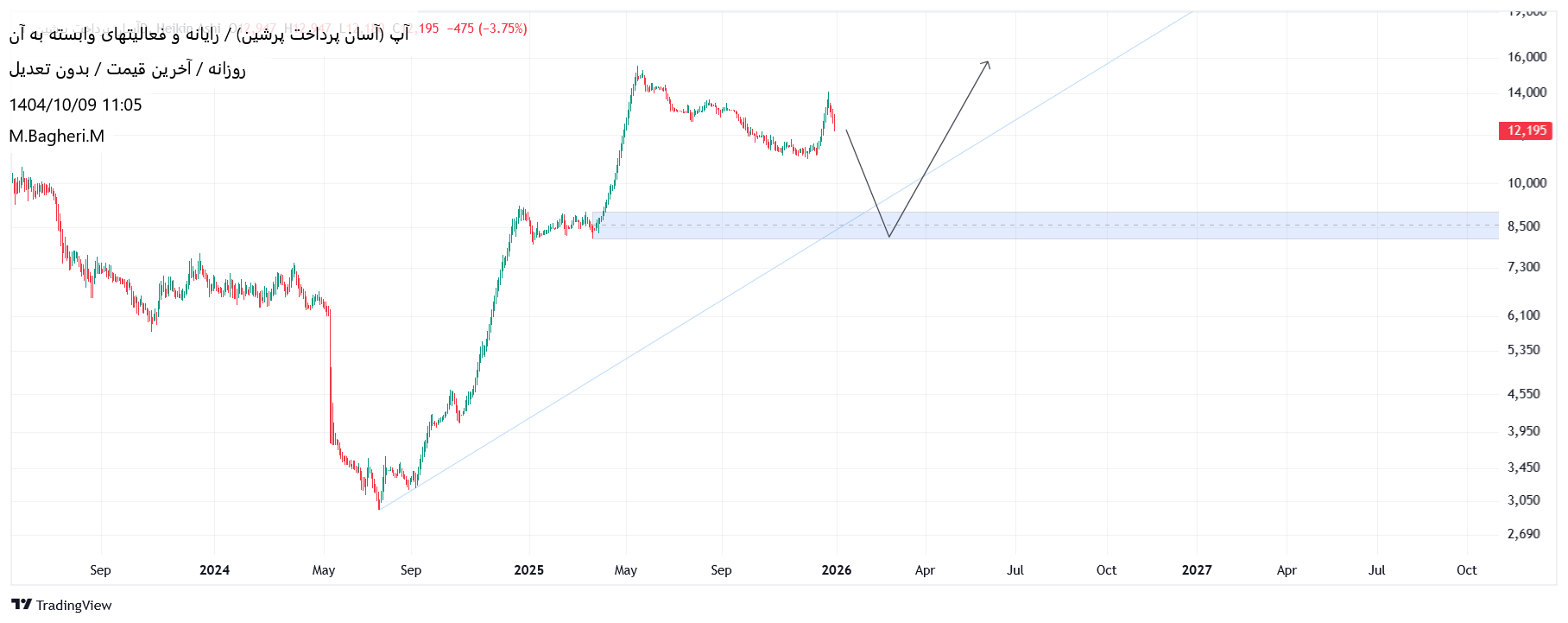Click the 16,000 price axis label

tap(1527, 57)
